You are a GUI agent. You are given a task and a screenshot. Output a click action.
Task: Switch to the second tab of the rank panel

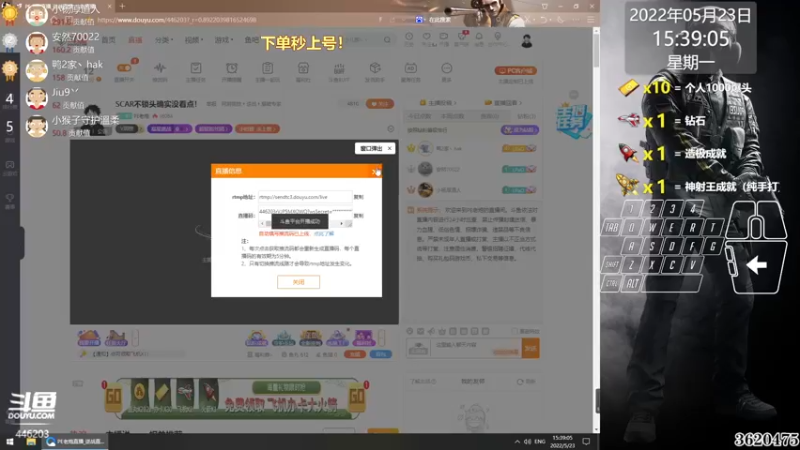pyautogui.click(x=452, y=116)
